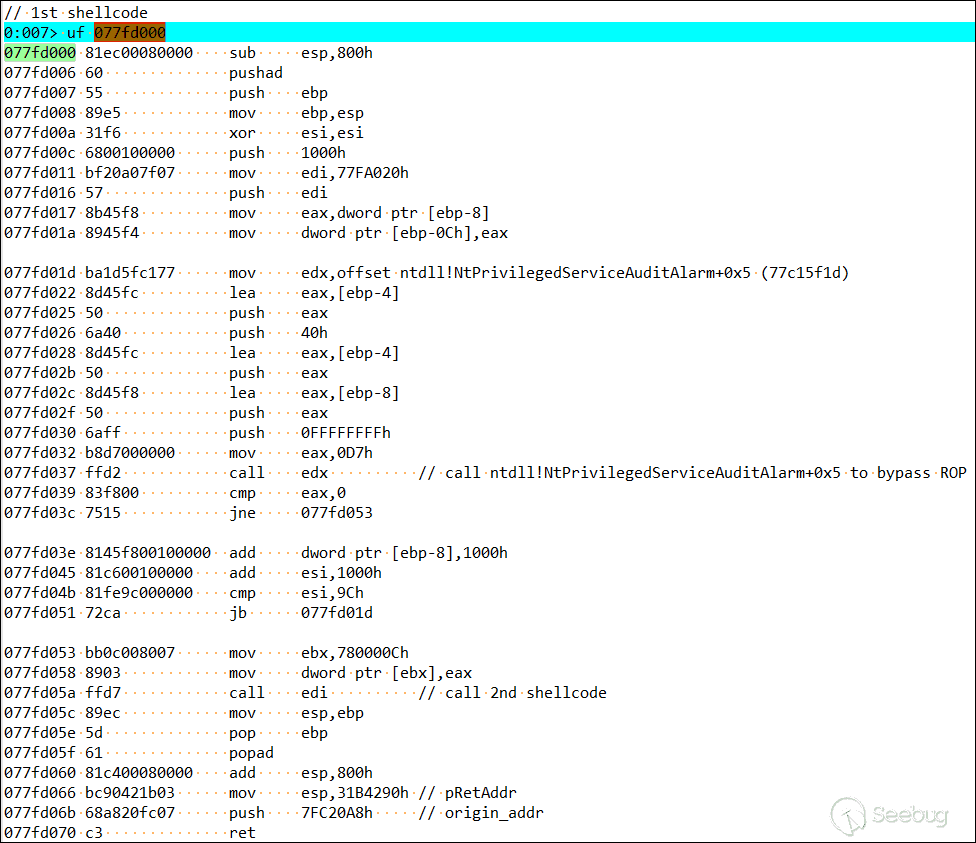
Task: Click 'dword ptr [ebx],eax' operand
Action: (387, 672)
